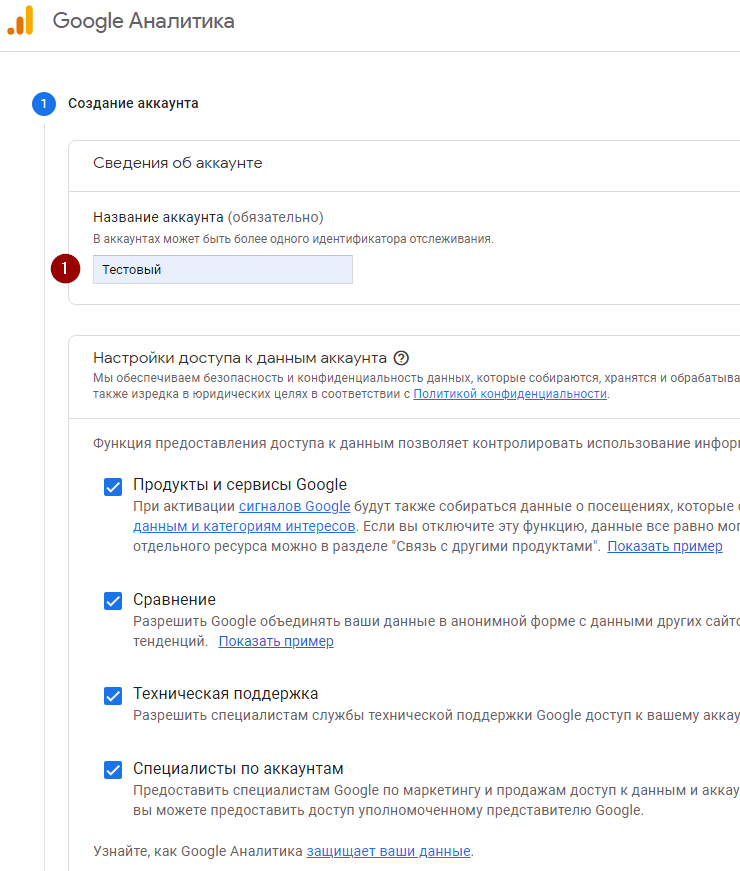Disable the Сравнение checkbox
Image resolution: width=740 pixels, height=871 pixels.
click(x=113, y=601)
